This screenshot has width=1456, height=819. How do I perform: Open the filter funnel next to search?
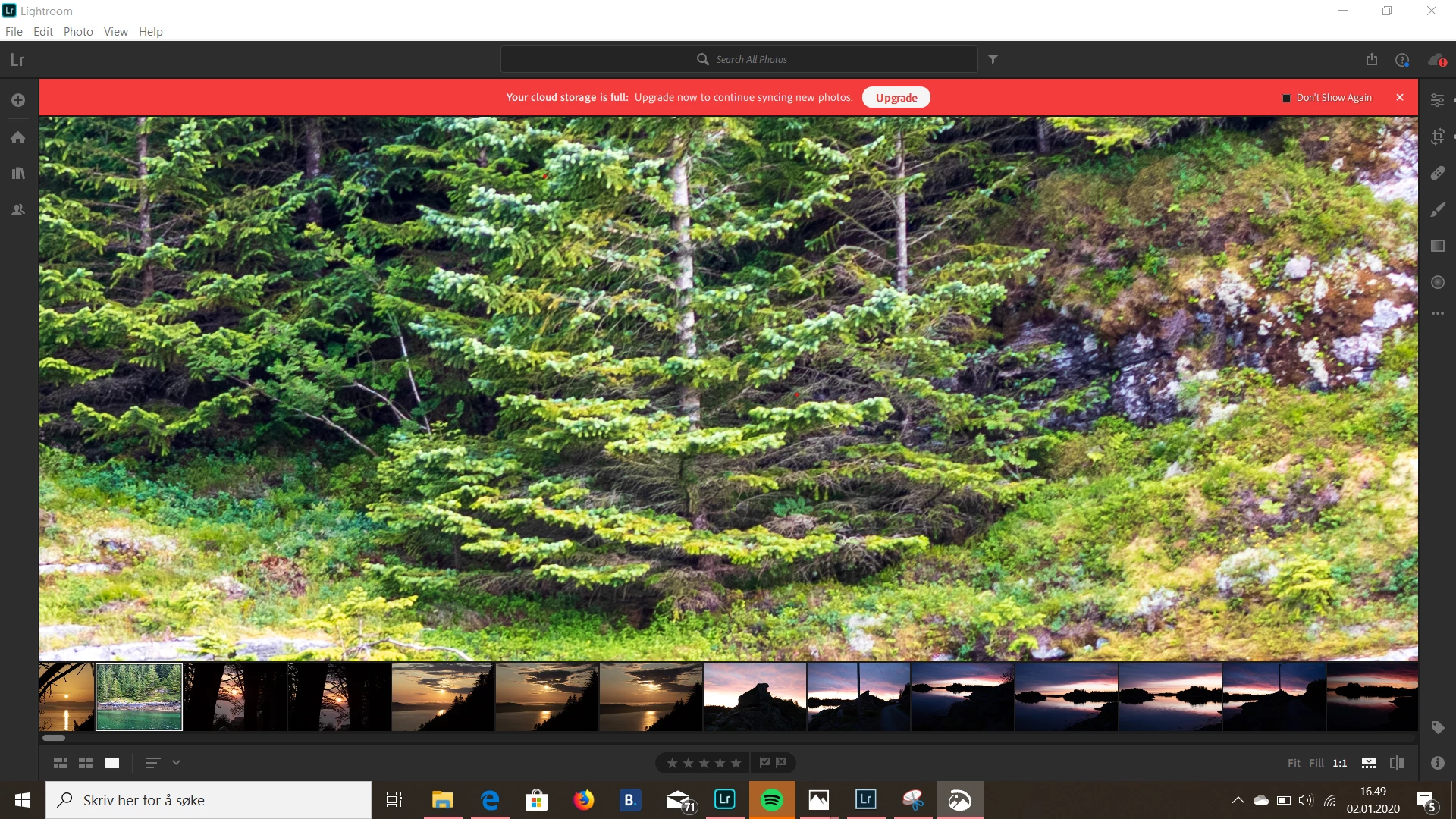tap(993, 59)
